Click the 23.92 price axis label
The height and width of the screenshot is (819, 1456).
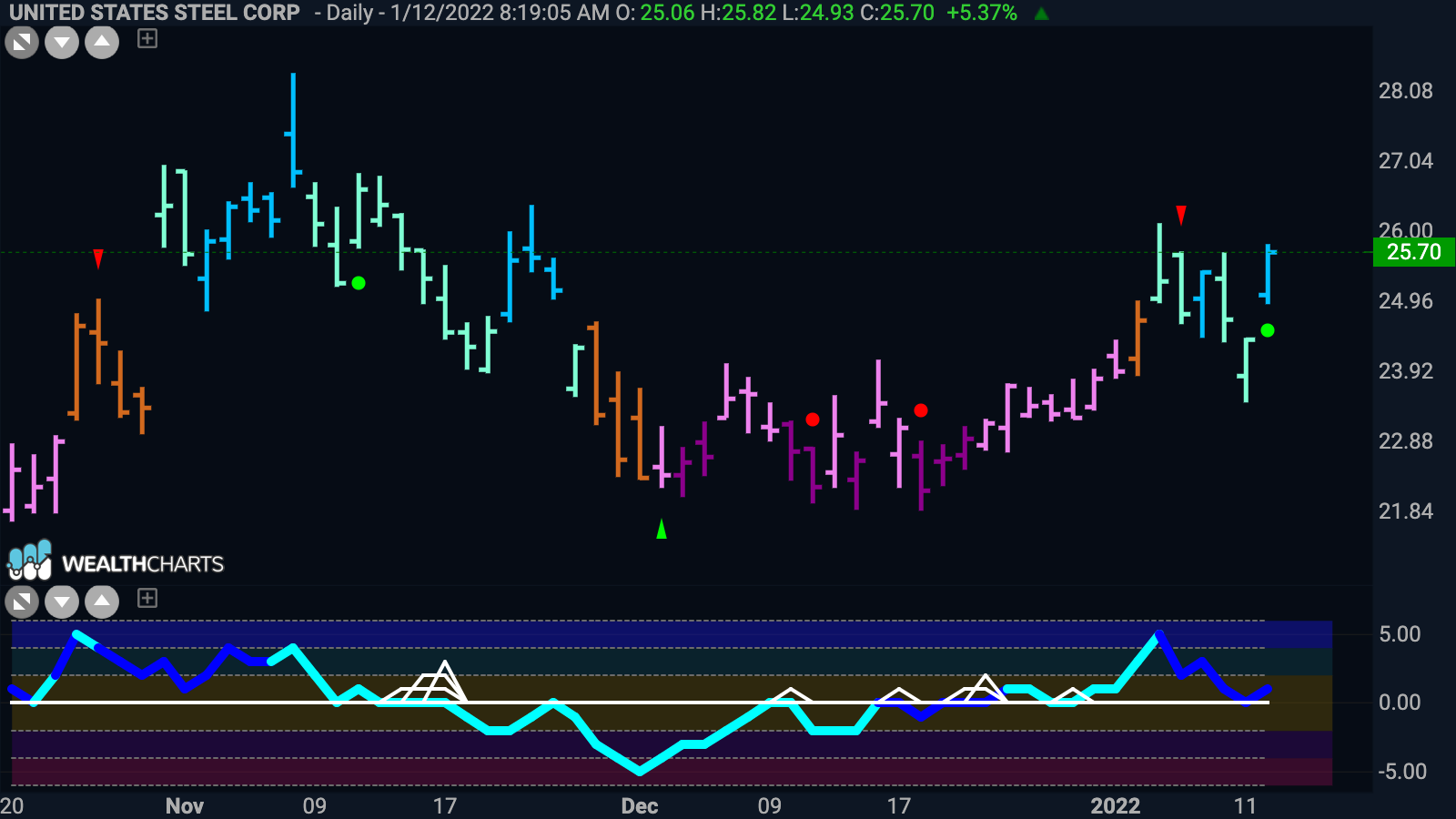(1405, 371)
